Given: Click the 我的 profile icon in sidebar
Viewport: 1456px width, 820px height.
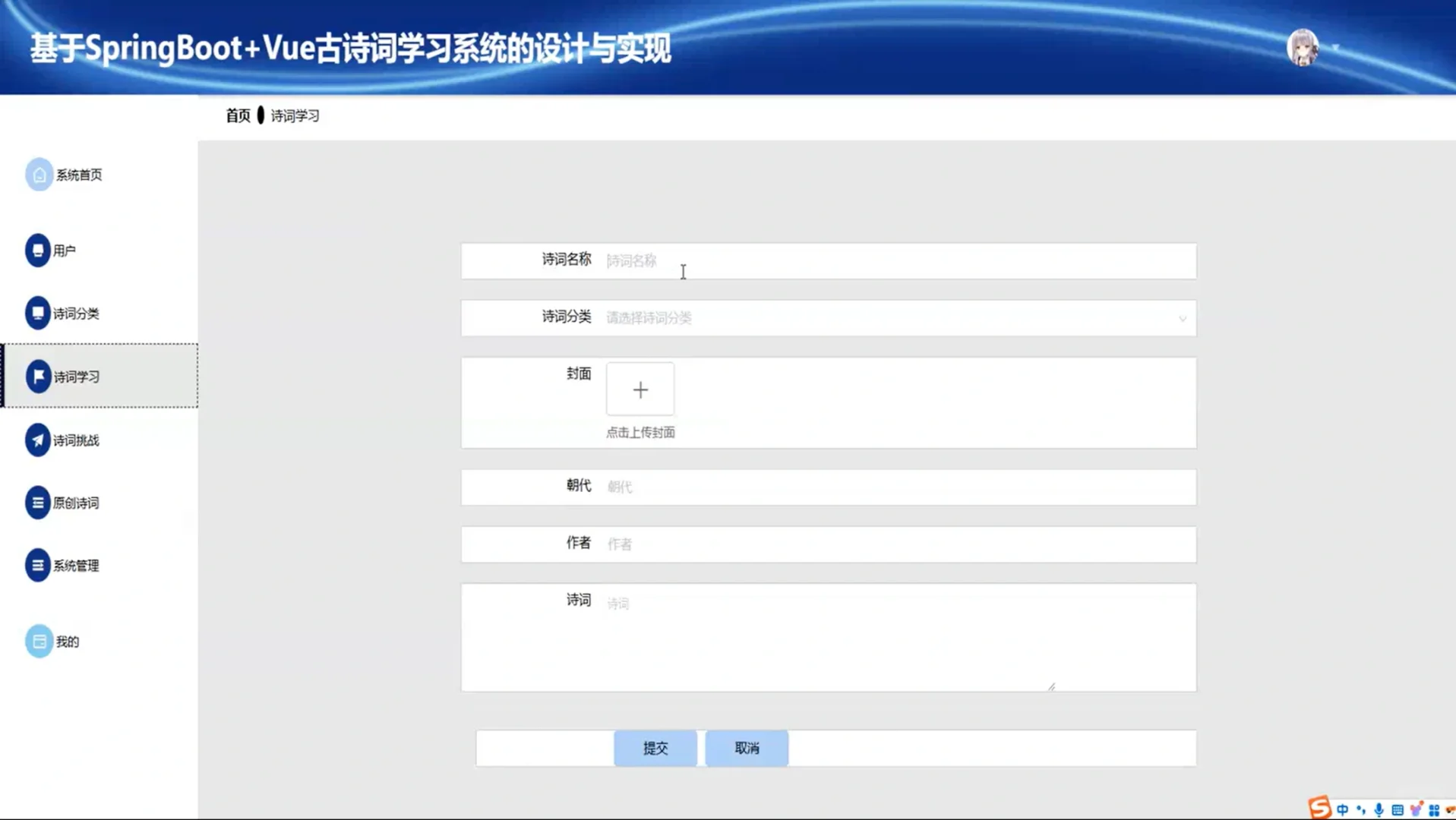Looking at the screenshot, I should click(x=39, y=641).
